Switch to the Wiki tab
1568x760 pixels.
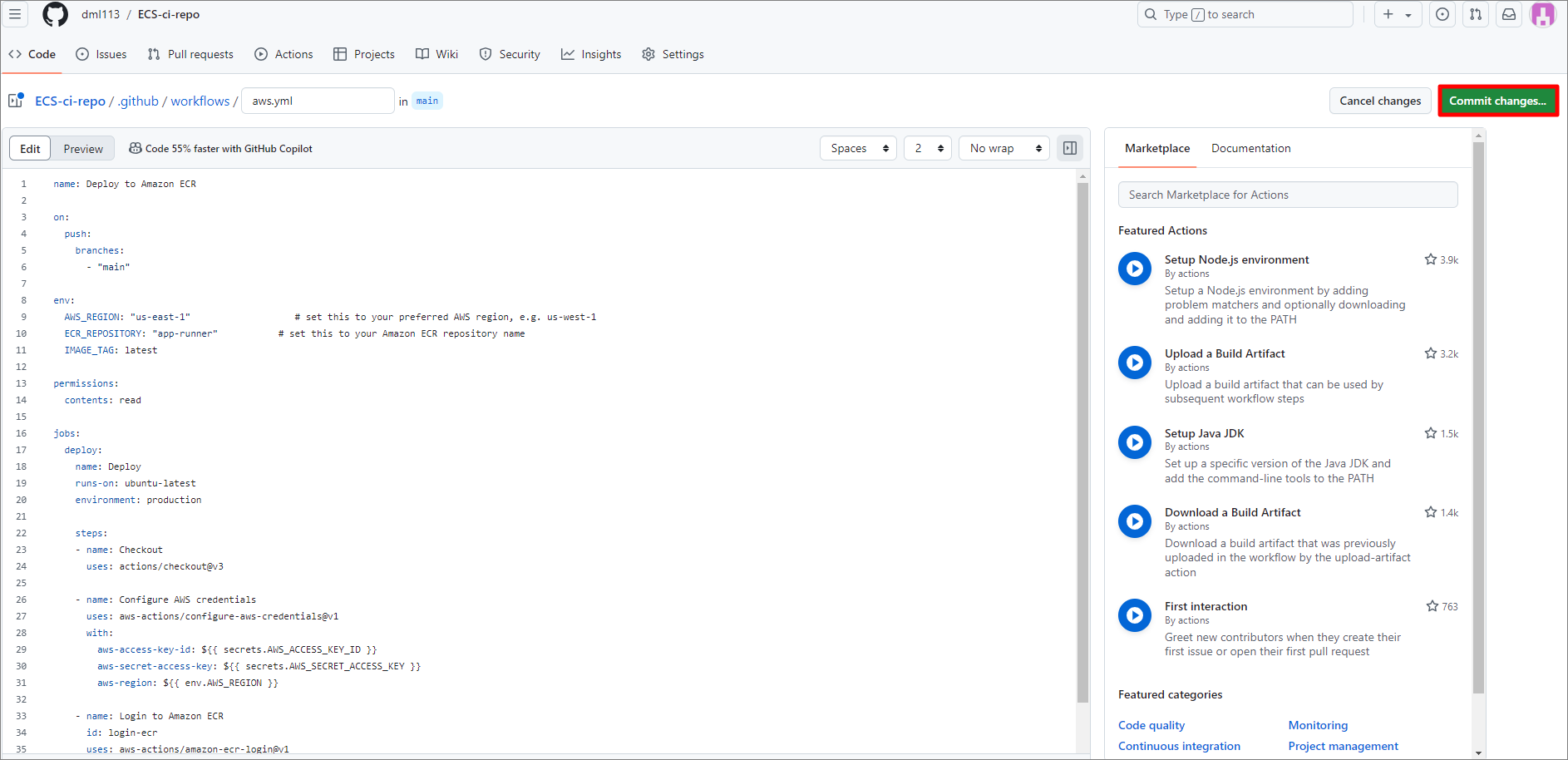pyautogui.click(x=437, y=54)
